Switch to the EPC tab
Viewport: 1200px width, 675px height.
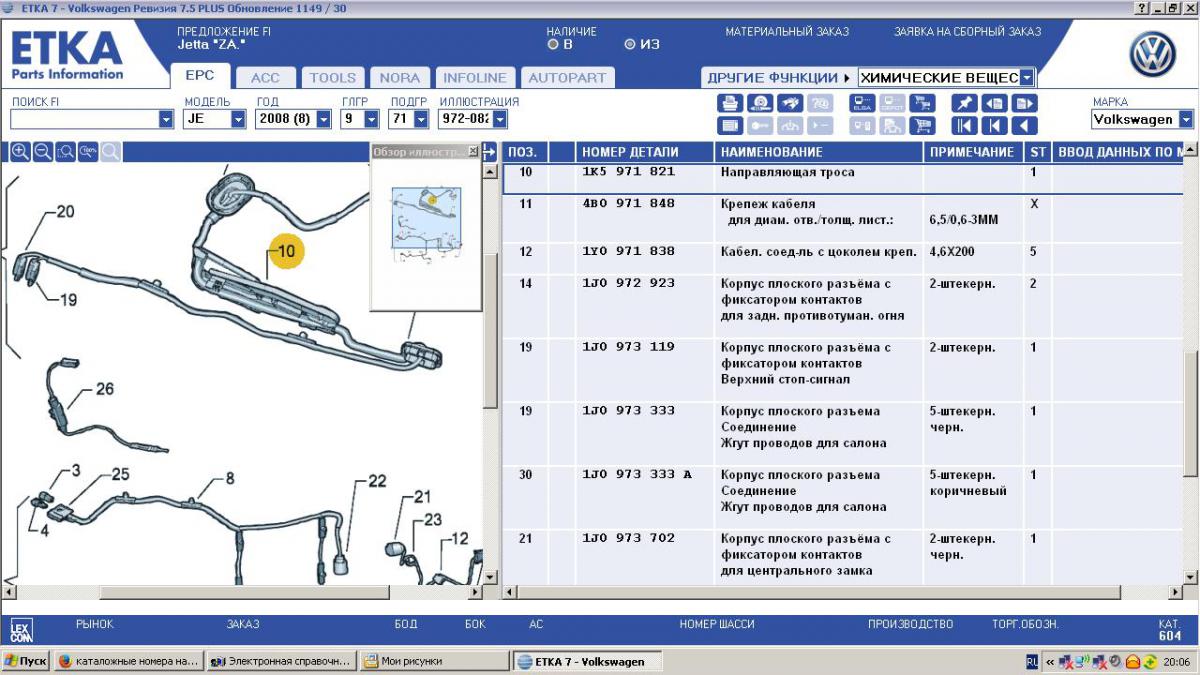[x=200, y=76]
